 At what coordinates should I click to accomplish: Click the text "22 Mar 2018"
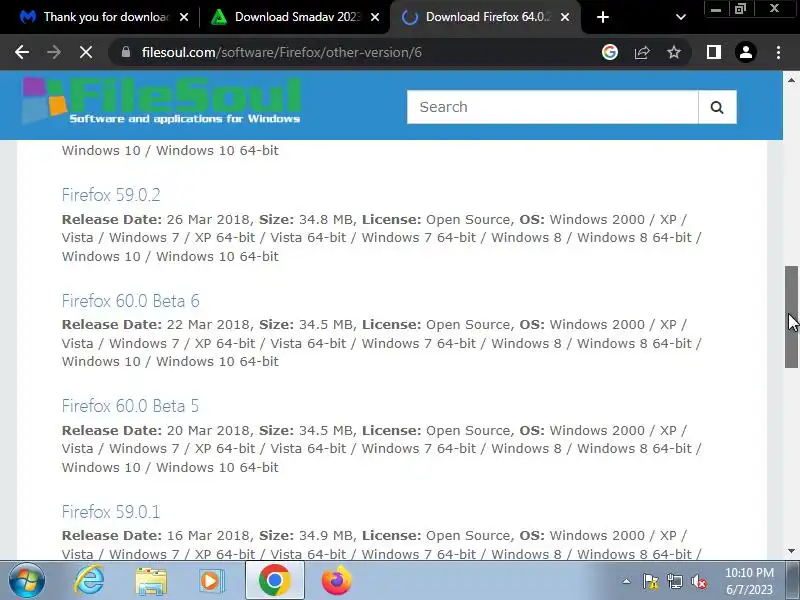[x=208, y=324]
